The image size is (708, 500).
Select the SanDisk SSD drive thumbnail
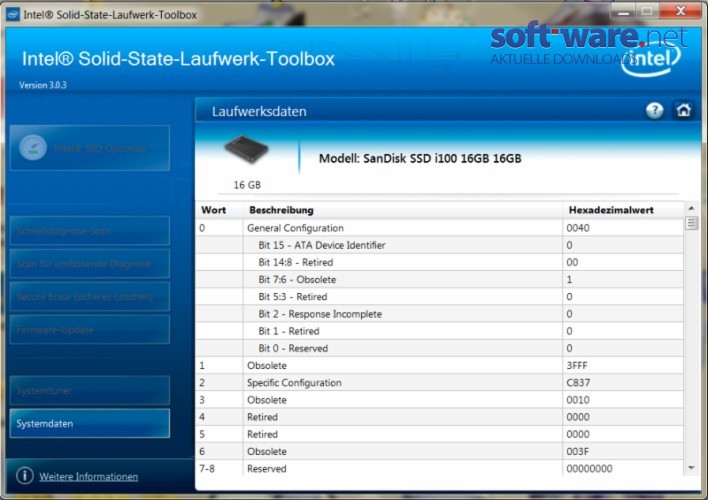(247, 150)
